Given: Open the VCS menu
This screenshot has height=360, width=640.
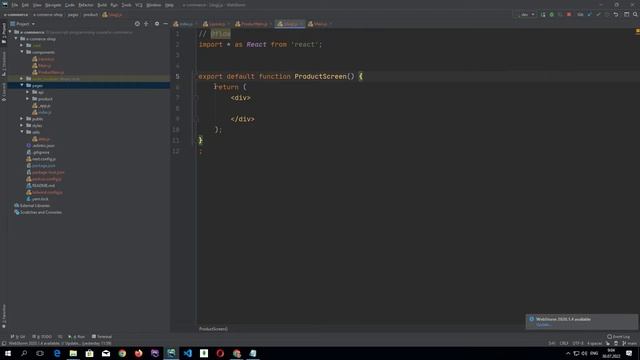Looking at the screenshot, I should pos(139,5).
